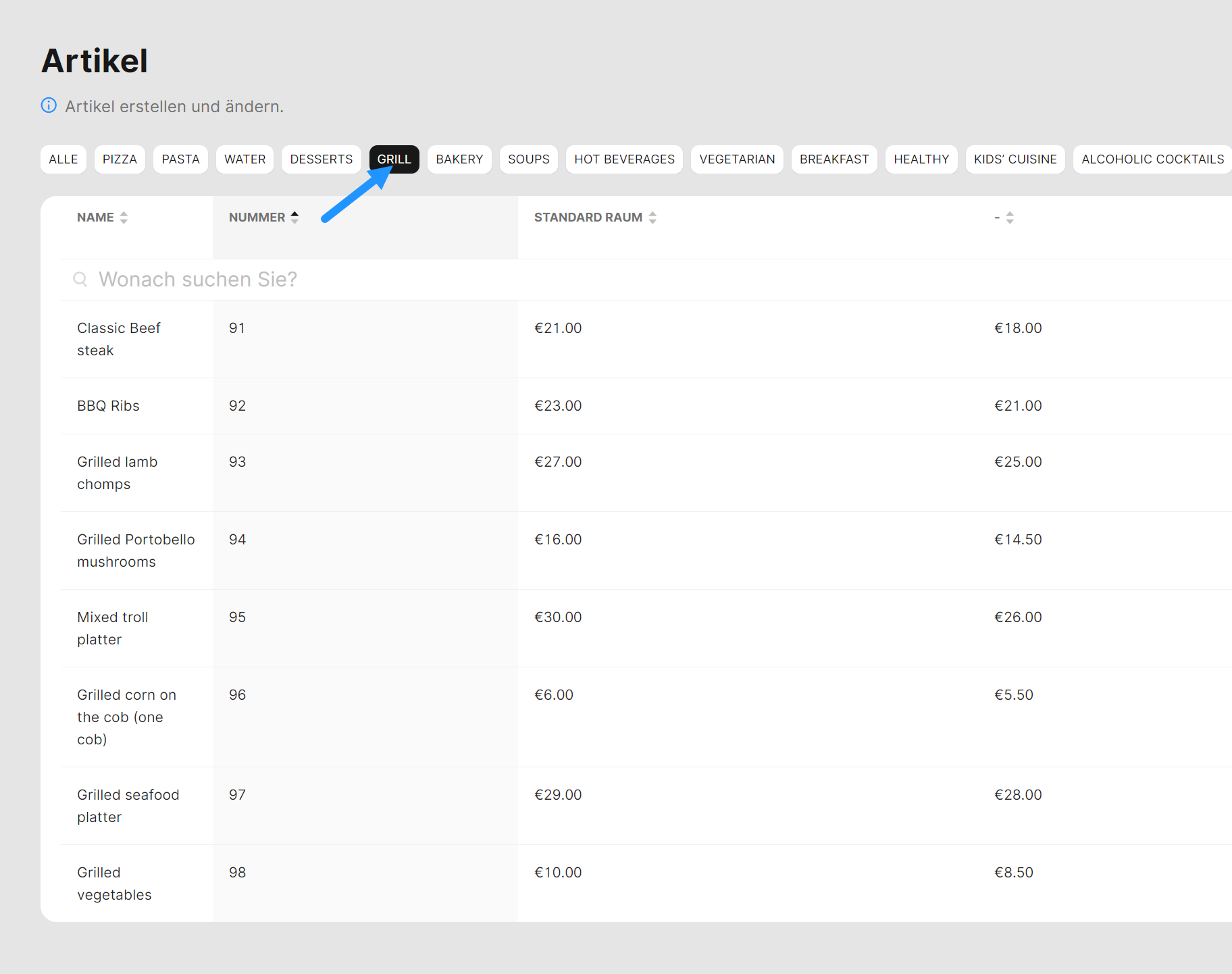Image resolution: width=1232 pixels, height=974 pixels.
Task: Show ALCOHOLIC COCKTAILS category items
Action: pos(1152,159)
